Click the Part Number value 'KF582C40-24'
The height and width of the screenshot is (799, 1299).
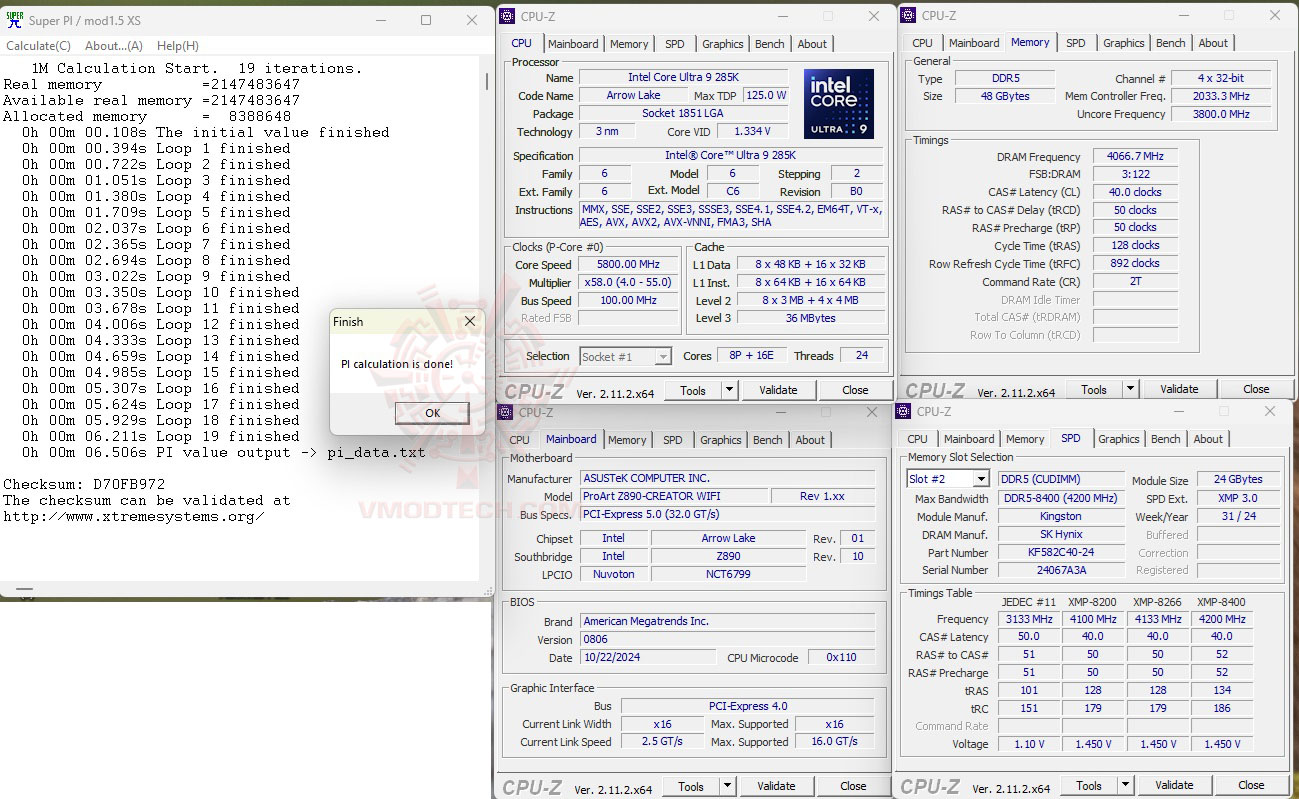click(1061, 552)
